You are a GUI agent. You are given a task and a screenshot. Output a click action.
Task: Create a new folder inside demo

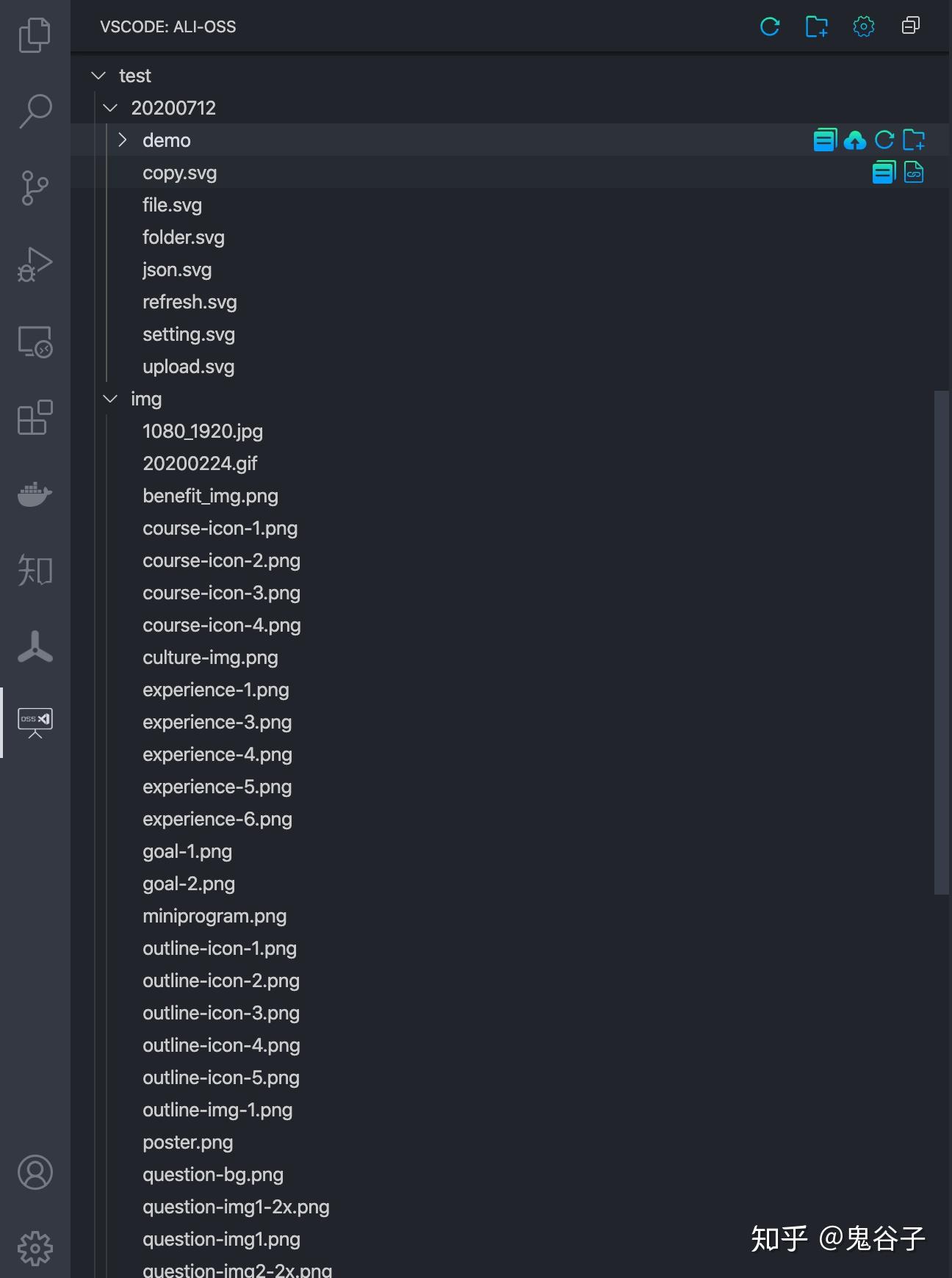[x=913, y=140]
